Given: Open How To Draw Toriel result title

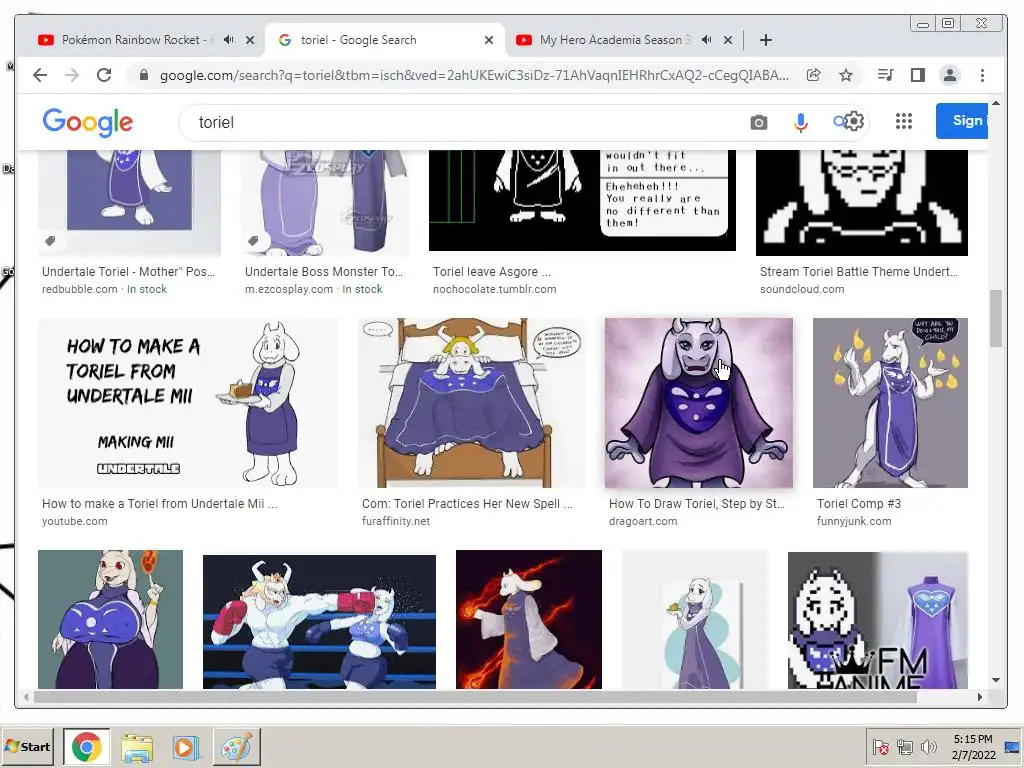Looking at the screenshot, I should 697,504.
